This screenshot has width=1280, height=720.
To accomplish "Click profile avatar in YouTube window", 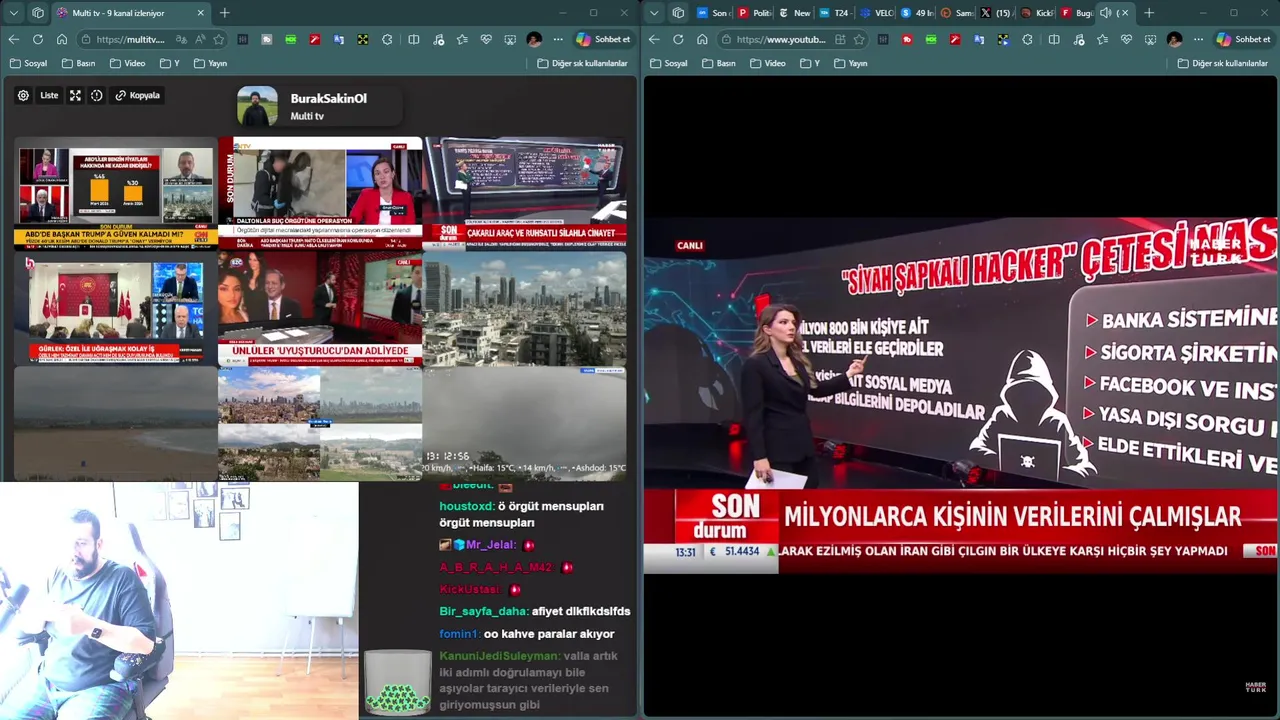I will point(1174,39).
